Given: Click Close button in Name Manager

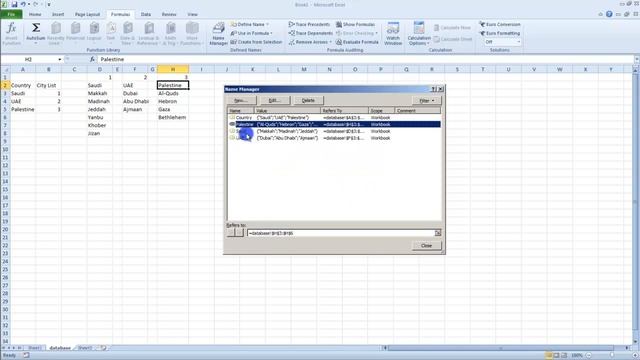Looking at the screenshot, I should [x=426, y=246].
